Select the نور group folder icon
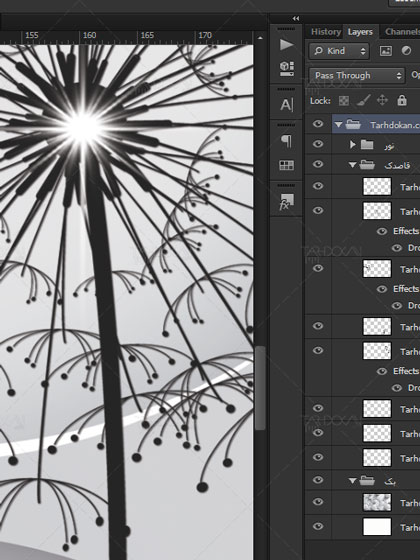The width and height of the screenshot is (420, 560). 367,144
